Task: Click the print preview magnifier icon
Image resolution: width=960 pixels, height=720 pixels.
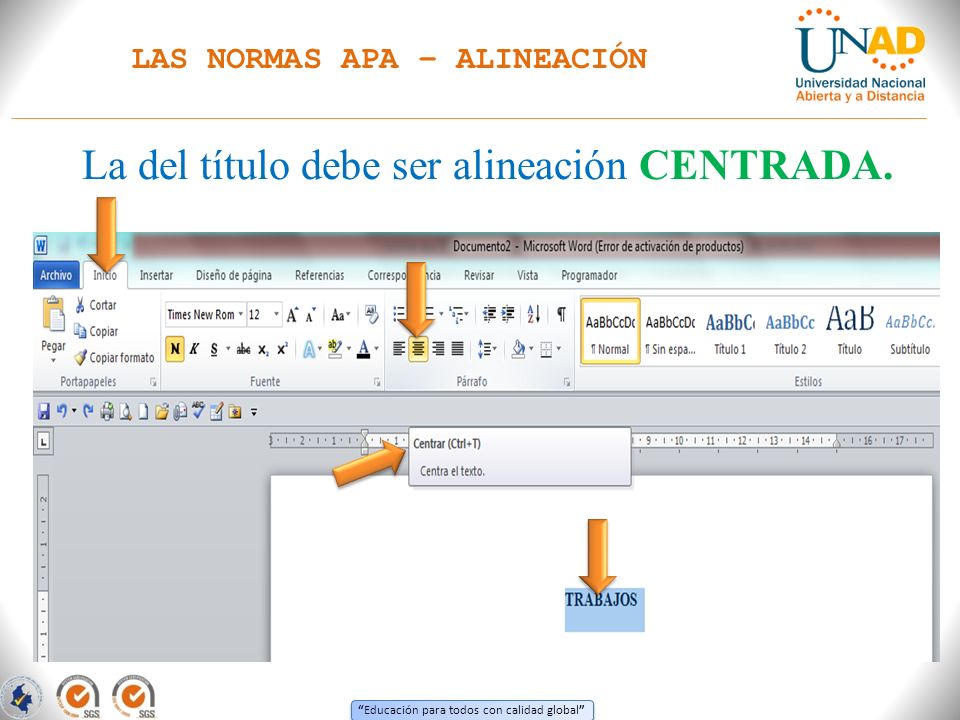Action: [126, 412]
